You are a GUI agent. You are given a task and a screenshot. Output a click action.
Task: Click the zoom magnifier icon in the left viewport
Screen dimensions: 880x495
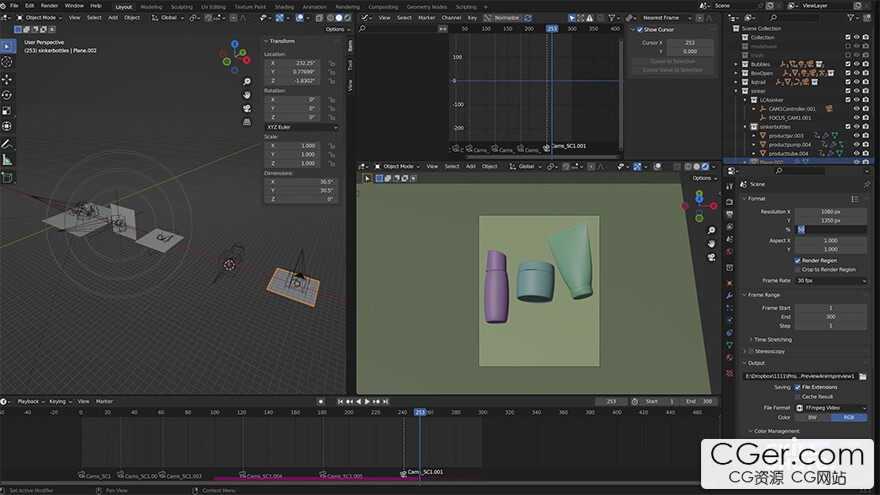pyautogui.click(x=246, y=82)
